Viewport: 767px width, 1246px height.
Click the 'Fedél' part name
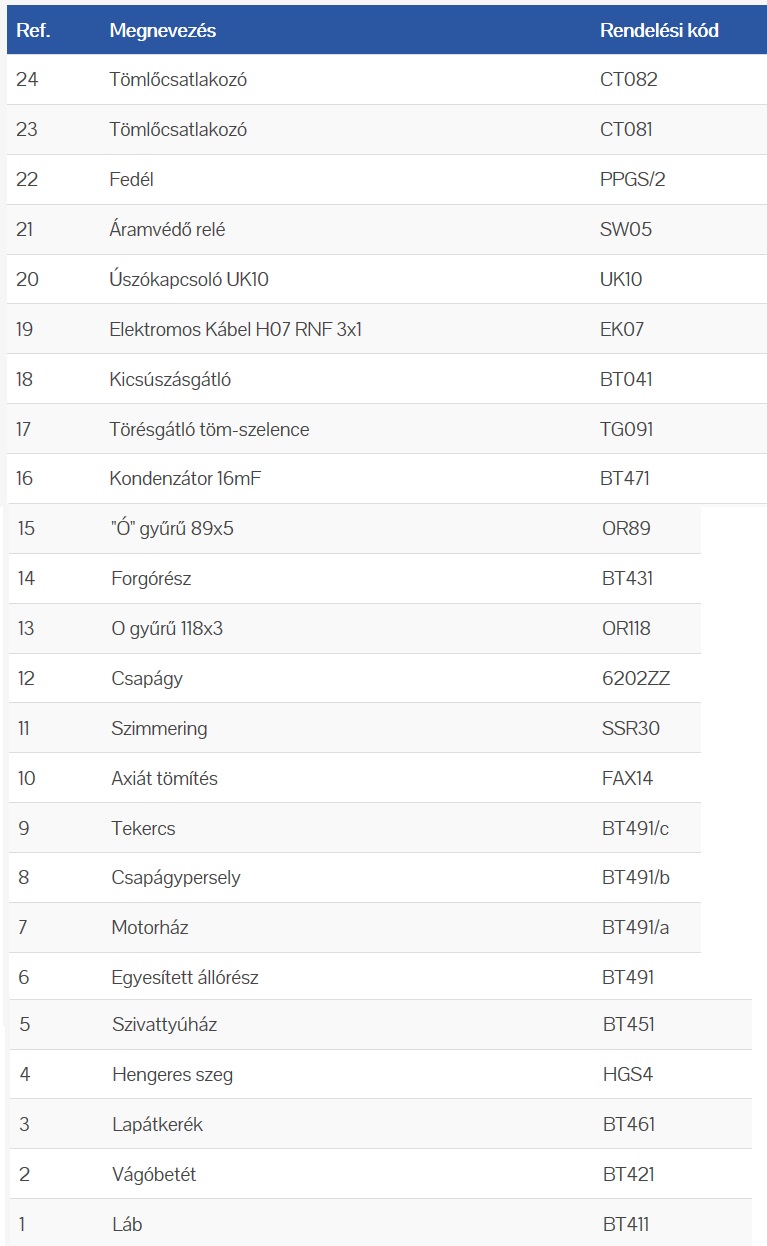(131, 180)
